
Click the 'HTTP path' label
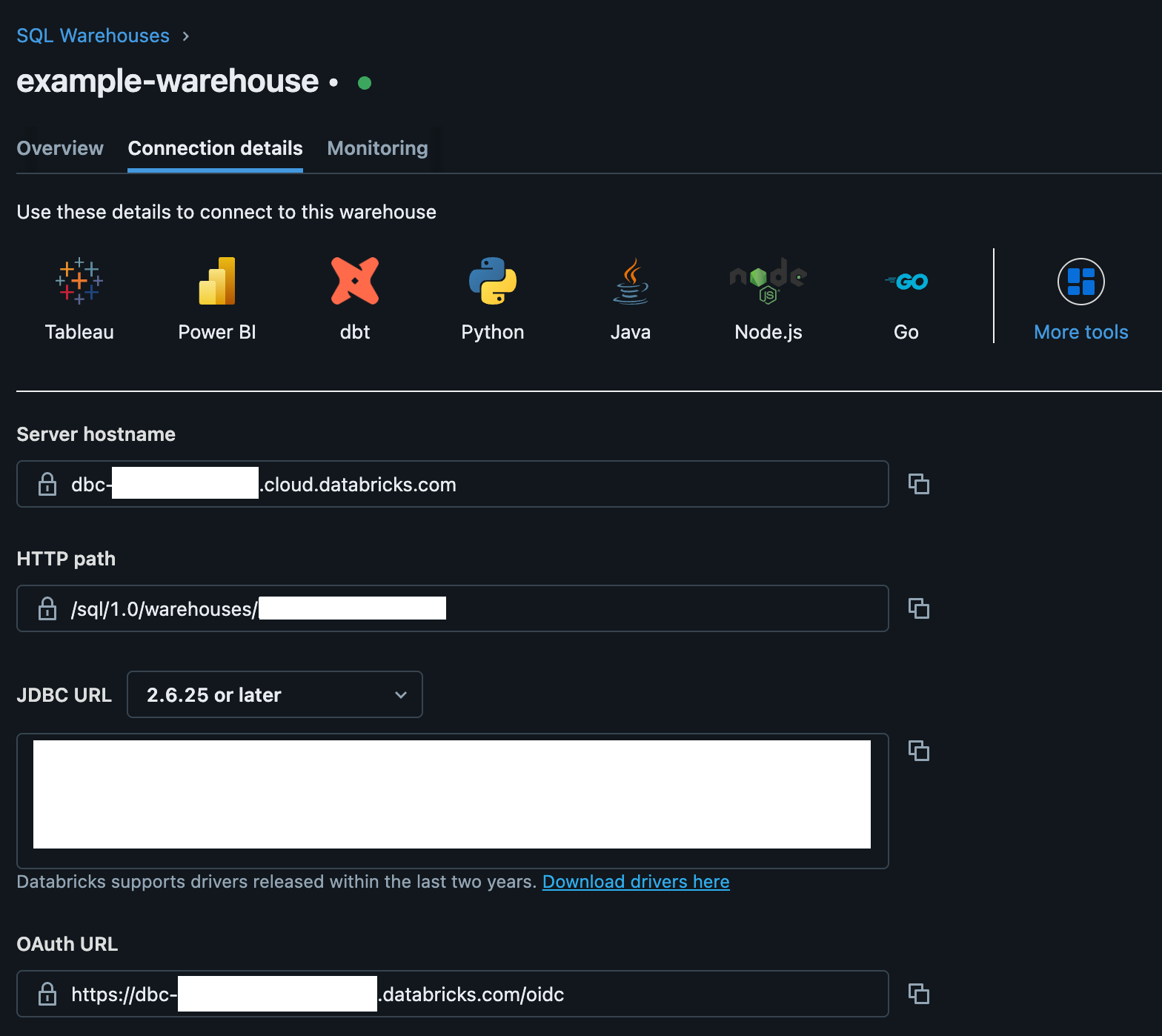(66, 559)
